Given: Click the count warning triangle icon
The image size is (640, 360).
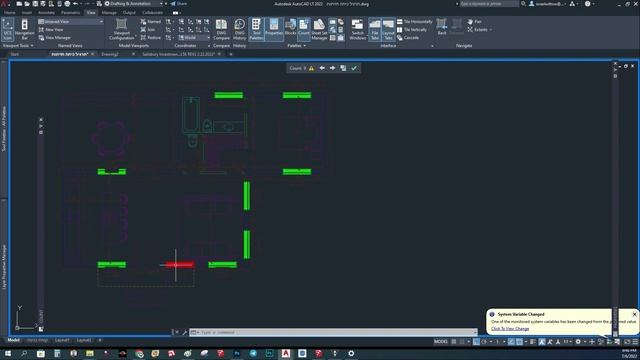Looking at the screenshot, I should [311, 68].
